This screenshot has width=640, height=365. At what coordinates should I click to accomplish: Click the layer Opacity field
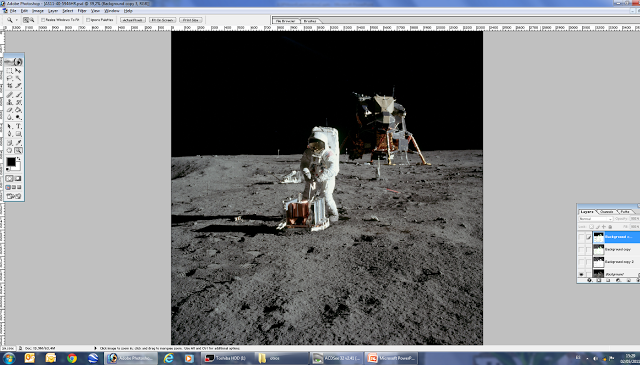tap(635, 219)
